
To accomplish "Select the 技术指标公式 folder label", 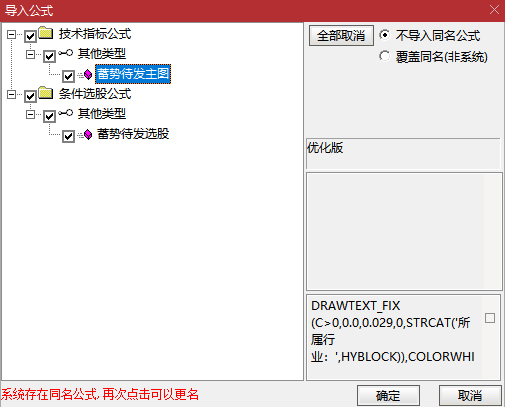I will point(95,34).
